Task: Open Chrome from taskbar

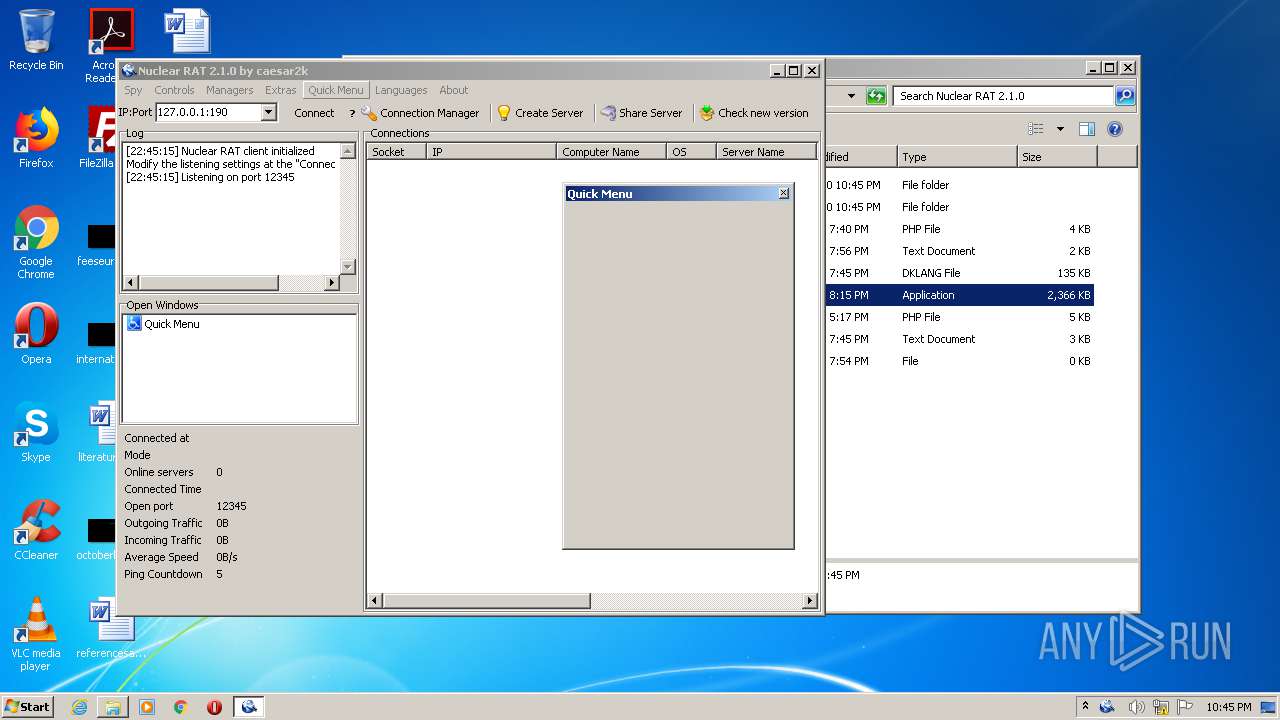Action: [181, 707]
